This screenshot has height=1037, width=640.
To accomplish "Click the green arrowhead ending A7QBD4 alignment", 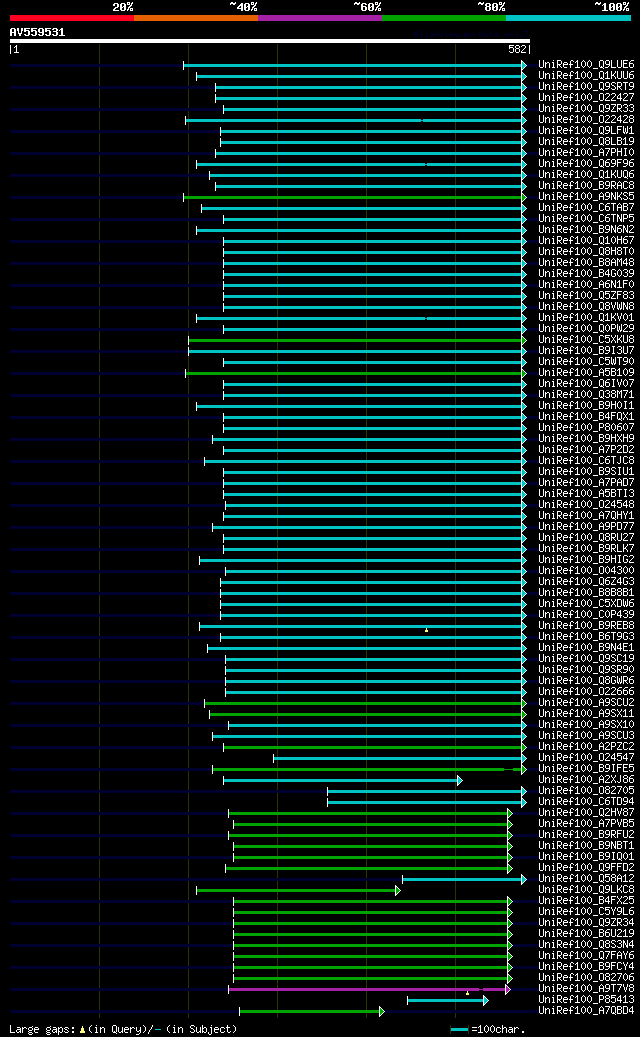I will click(x=381, y=1011).
